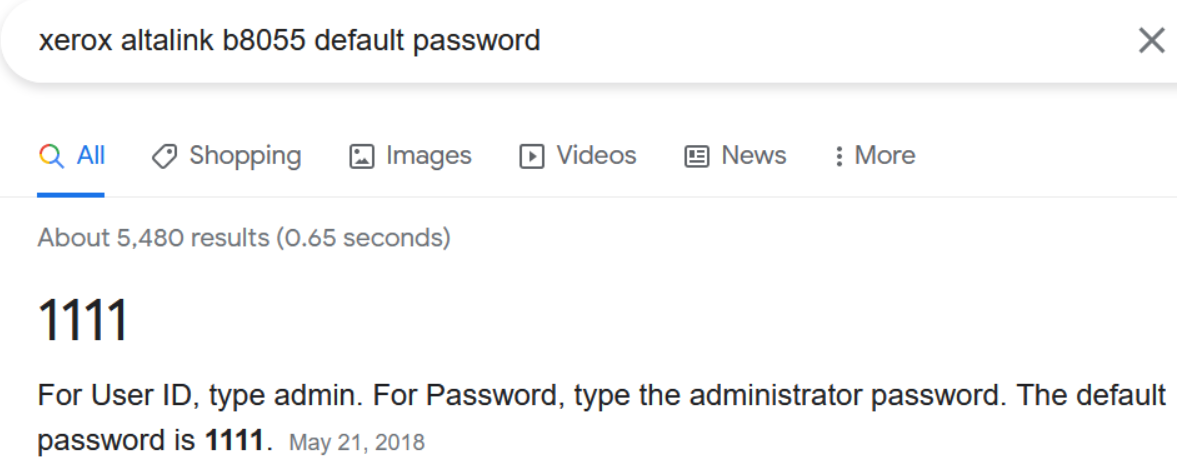This screenshot has width=1177, height=474.
Task: Click the magnifying glass icon of the All tab
Action: (51, 156)
